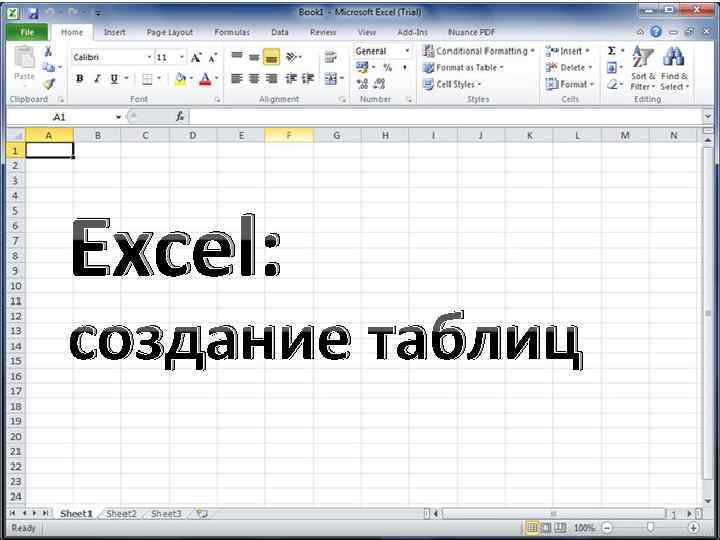
Task: Click Excel Help question mark icon
Action: [x=656, y=32]
